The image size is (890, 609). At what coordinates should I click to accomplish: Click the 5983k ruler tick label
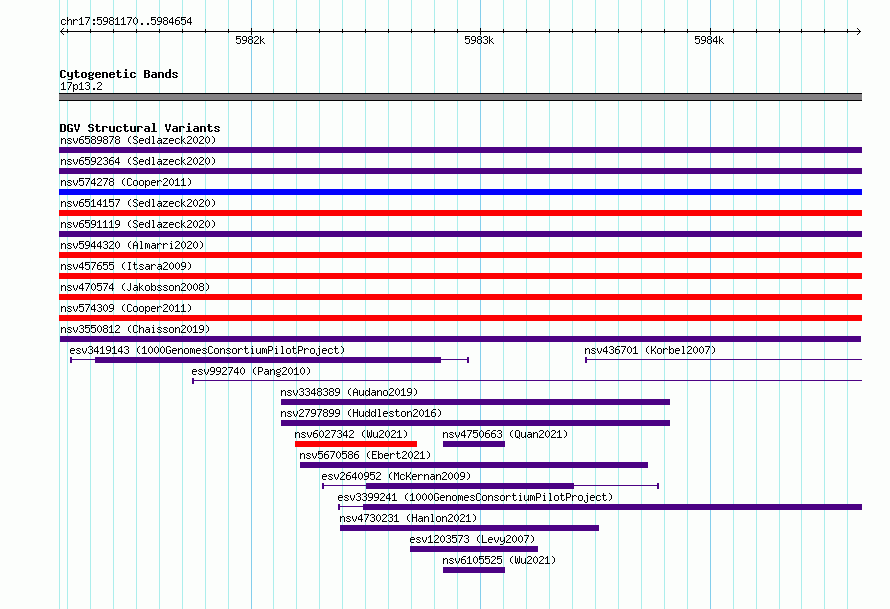[x=479, y=40]
